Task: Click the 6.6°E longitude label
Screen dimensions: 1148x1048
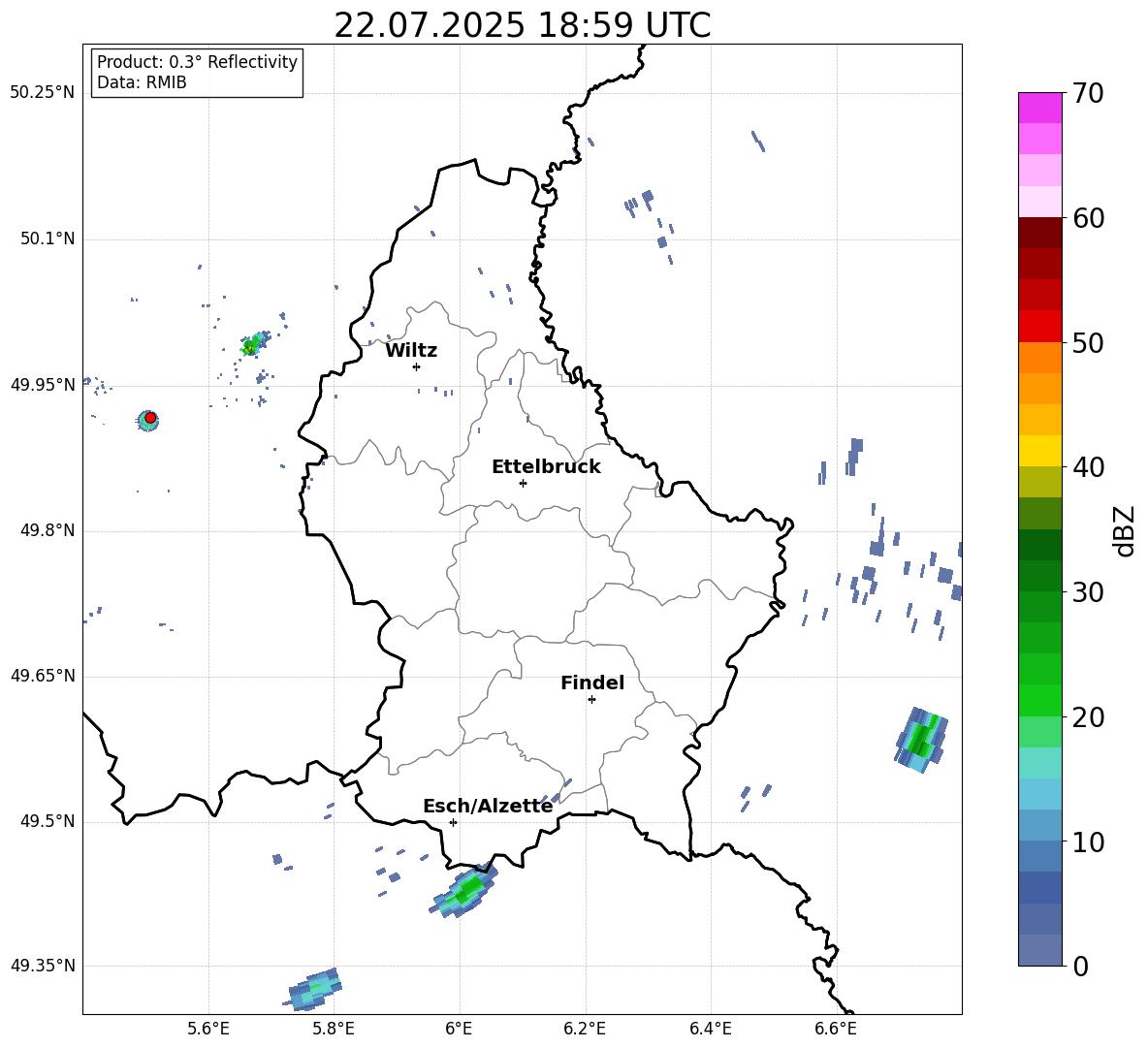Action: [x=836, y=1029]
